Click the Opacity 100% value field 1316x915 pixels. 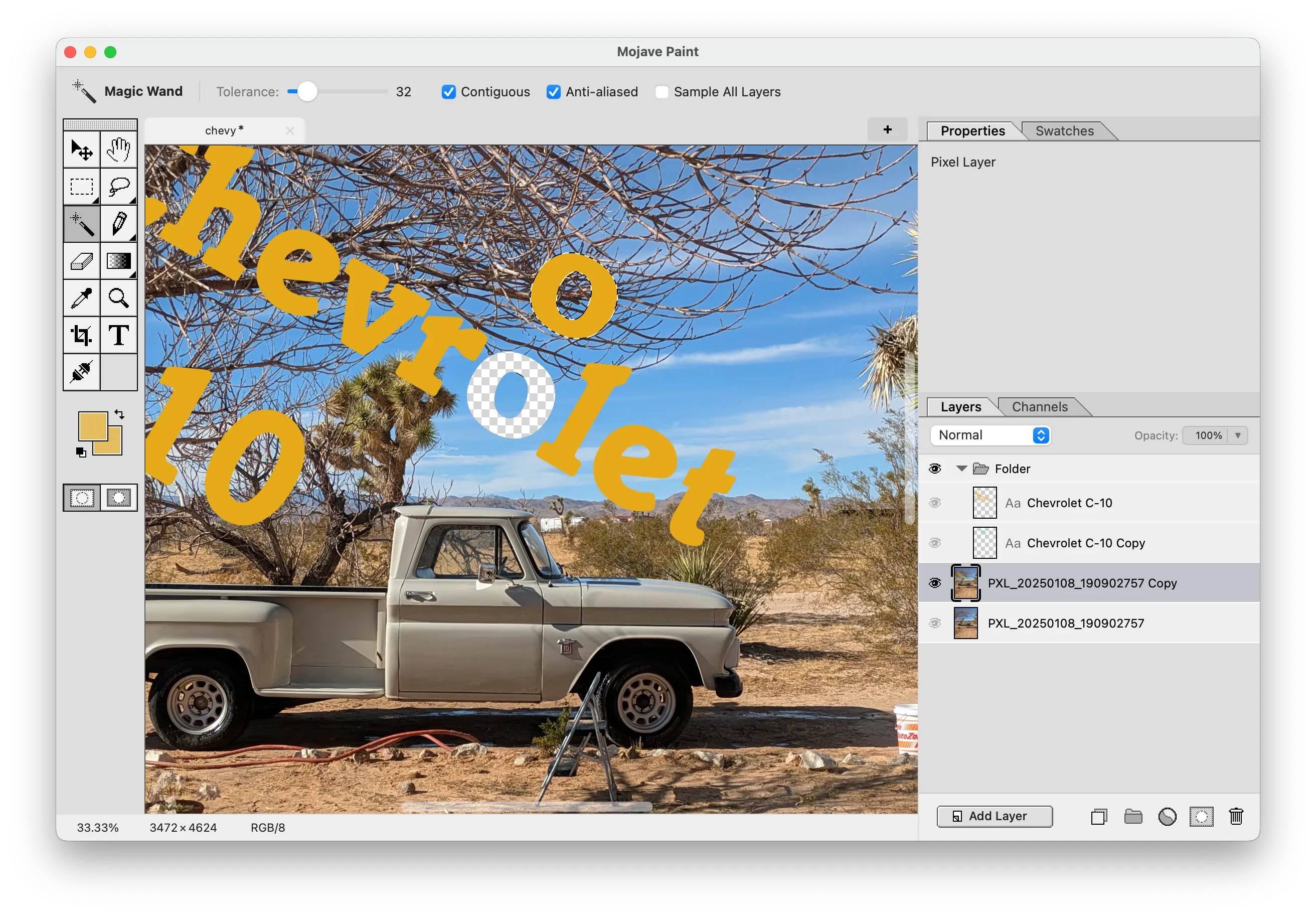pyautogui.click(x=1206, y=436)
